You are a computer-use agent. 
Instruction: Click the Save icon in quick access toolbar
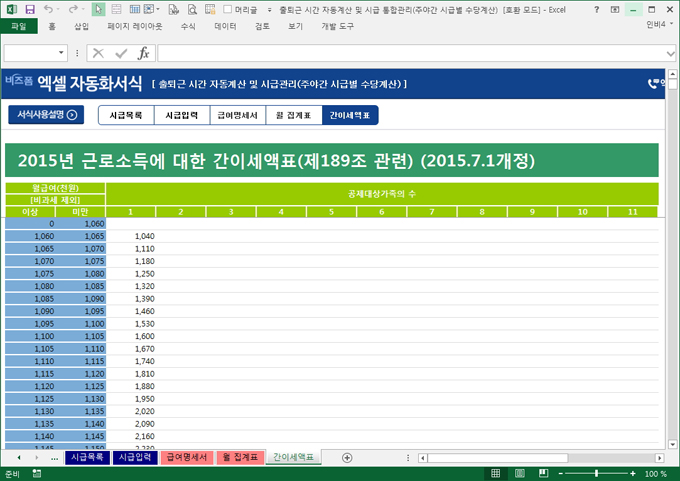[30, 8]
